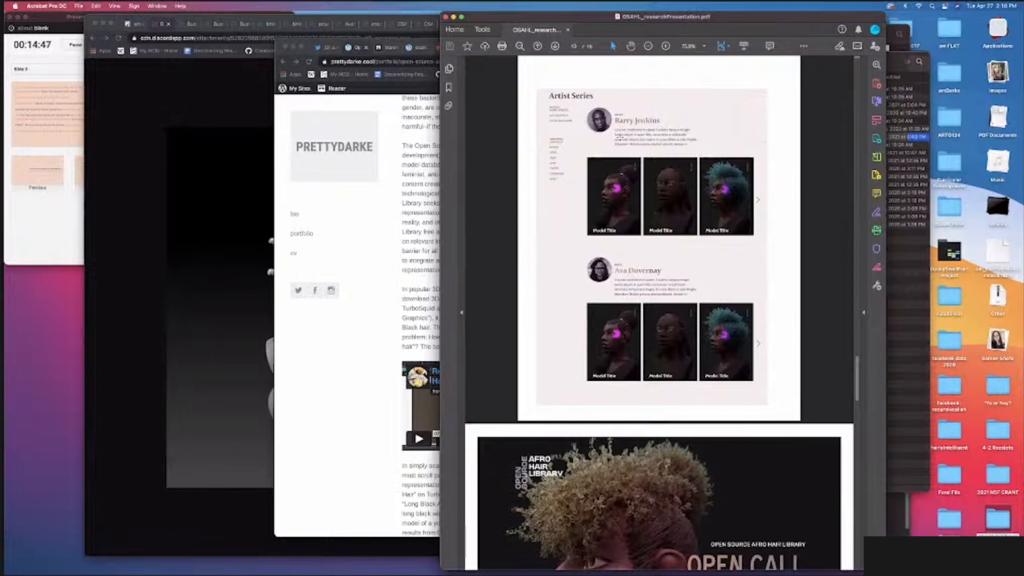Open the Protect shield tool in right pane
The width and height of the screenshot is (1024, 576).
[x=876, y=249]
